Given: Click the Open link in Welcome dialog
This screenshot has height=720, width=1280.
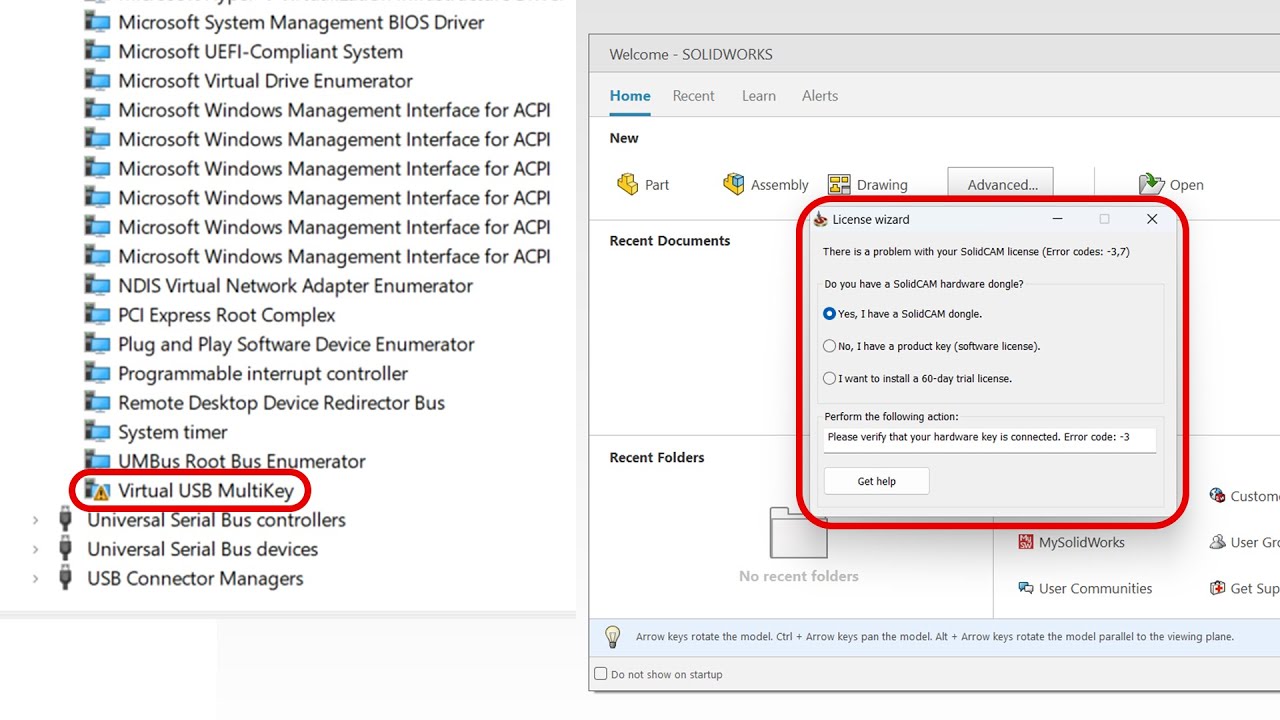Looking at the screenshot, I should [1186, 185].
